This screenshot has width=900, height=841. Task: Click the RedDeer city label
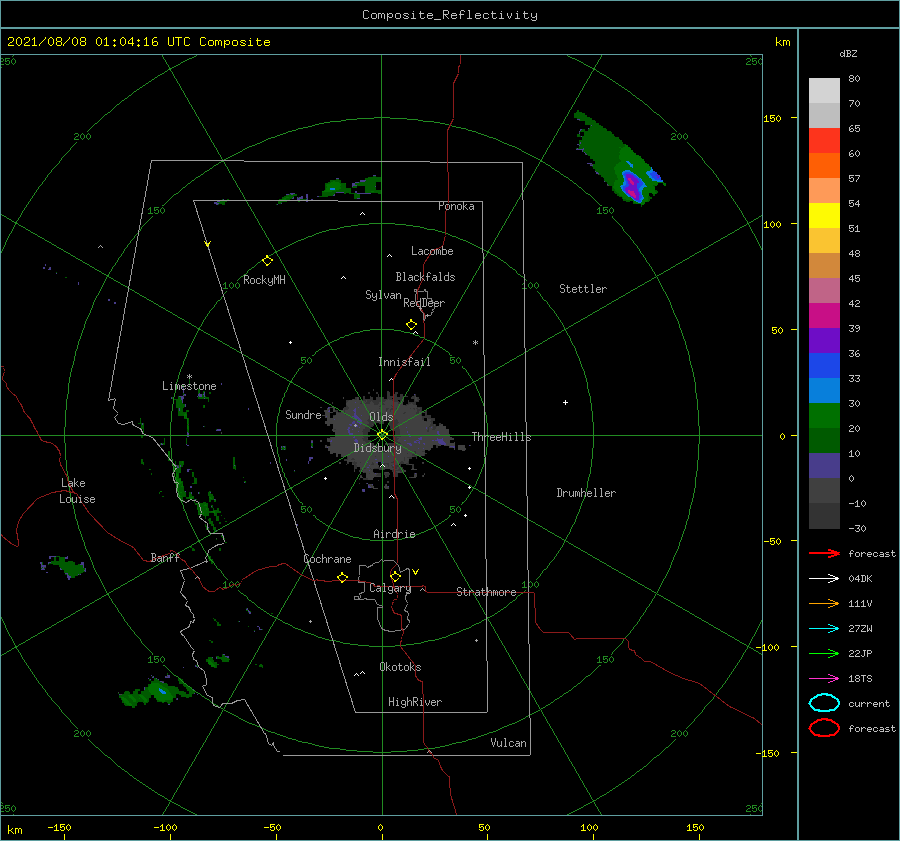(x=424, y=303)
